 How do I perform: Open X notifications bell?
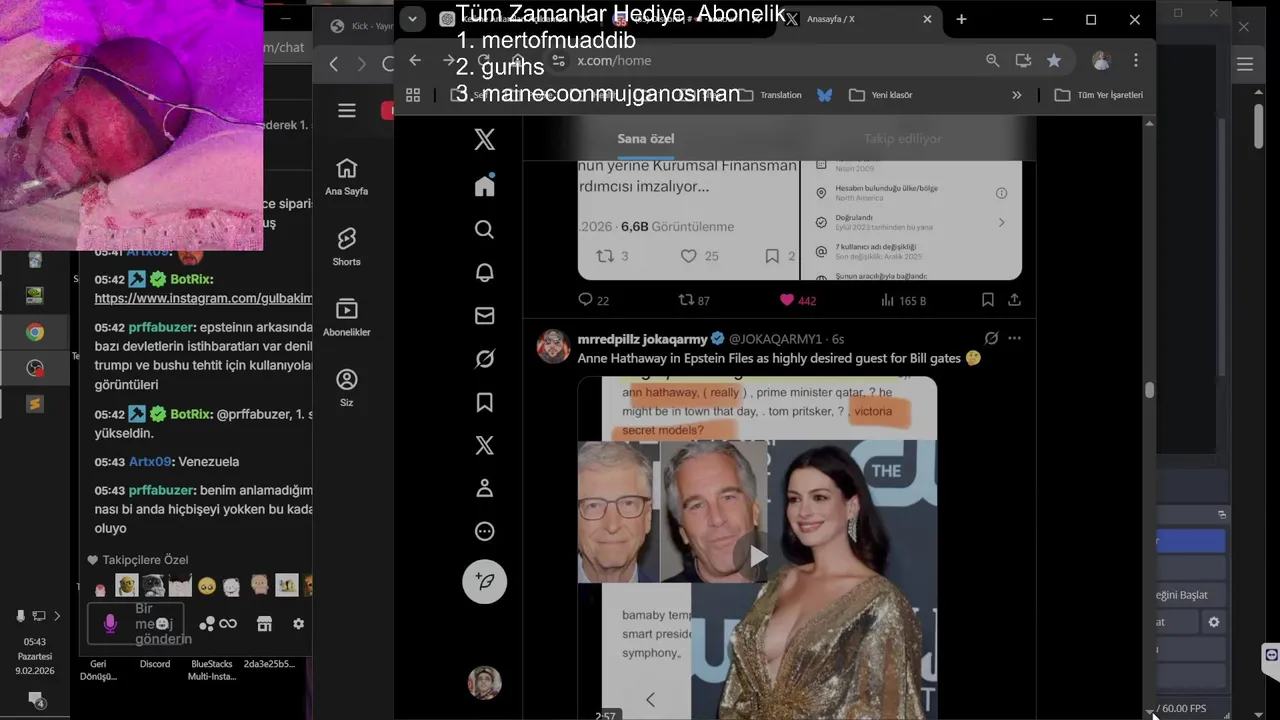(x=484, y=272)
